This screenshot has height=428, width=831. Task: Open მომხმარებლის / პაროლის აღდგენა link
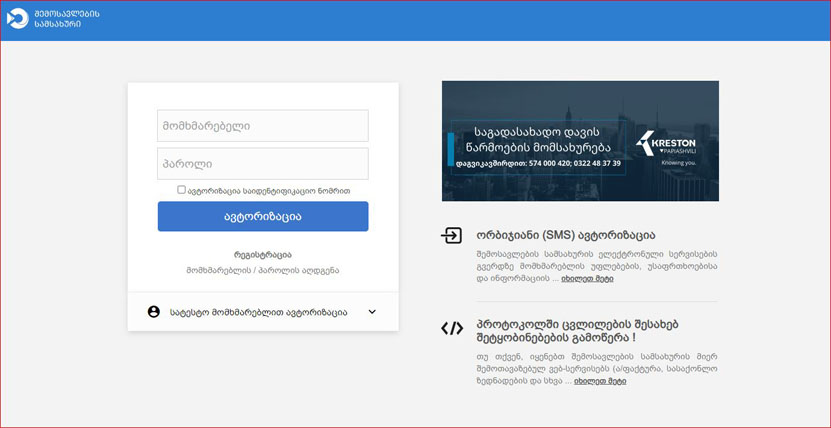coord(263,270)
